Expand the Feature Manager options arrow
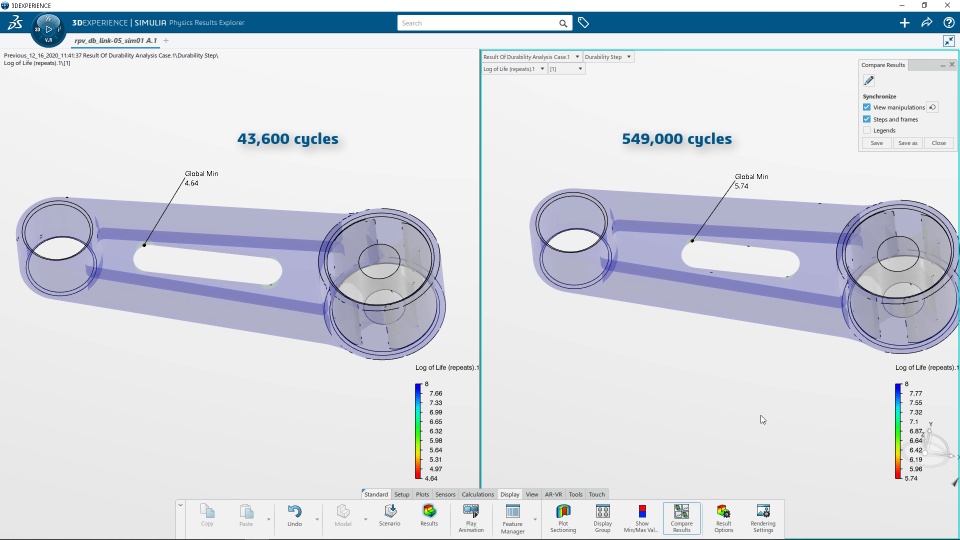The image size is (960, 540). pyautogui.click(x=534, y=519)
